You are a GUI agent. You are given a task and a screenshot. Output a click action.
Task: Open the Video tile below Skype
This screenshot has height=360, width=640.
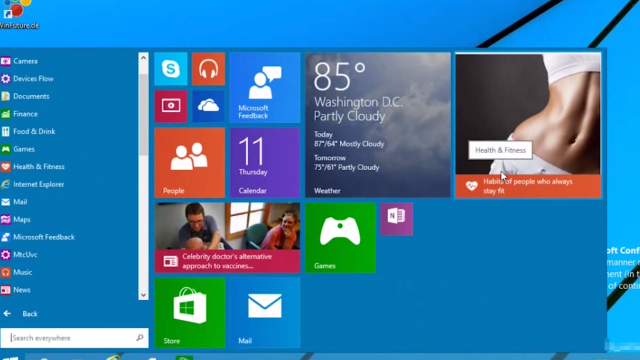click(171, 106)
